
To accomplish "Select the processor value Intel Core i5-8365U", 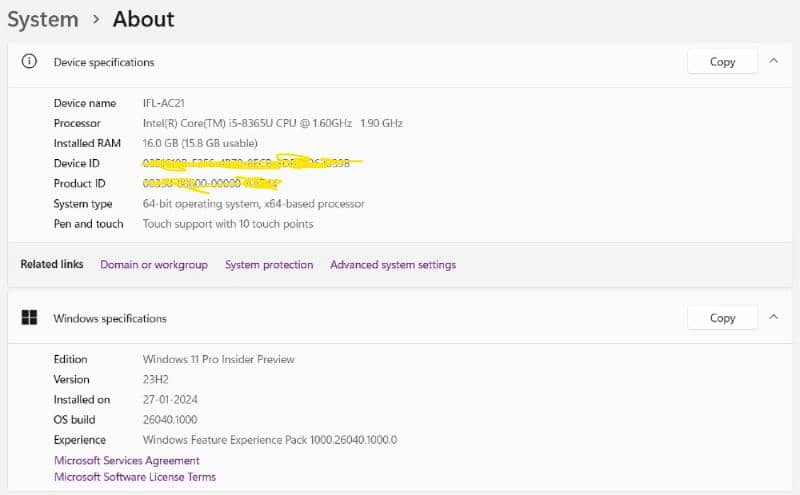I will (x=272, y=123).
